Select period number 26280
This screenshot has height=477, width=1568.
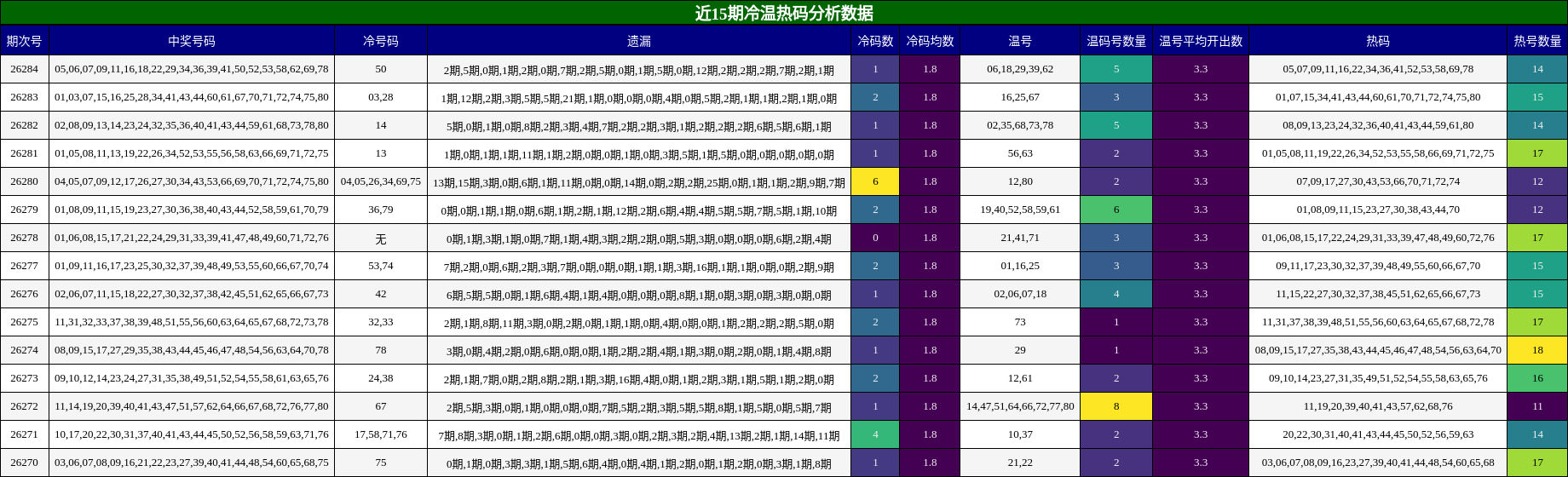24,181
